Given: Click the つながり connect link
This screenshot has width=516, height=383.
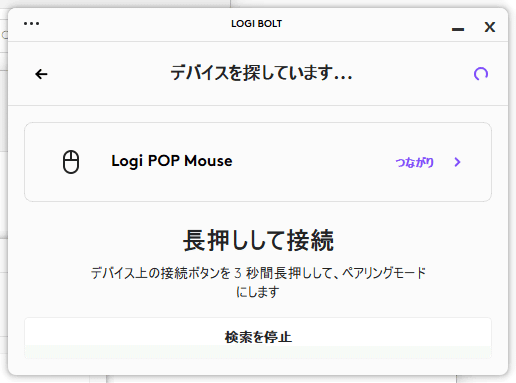Looking at the screenshot, I should point(414,162).
